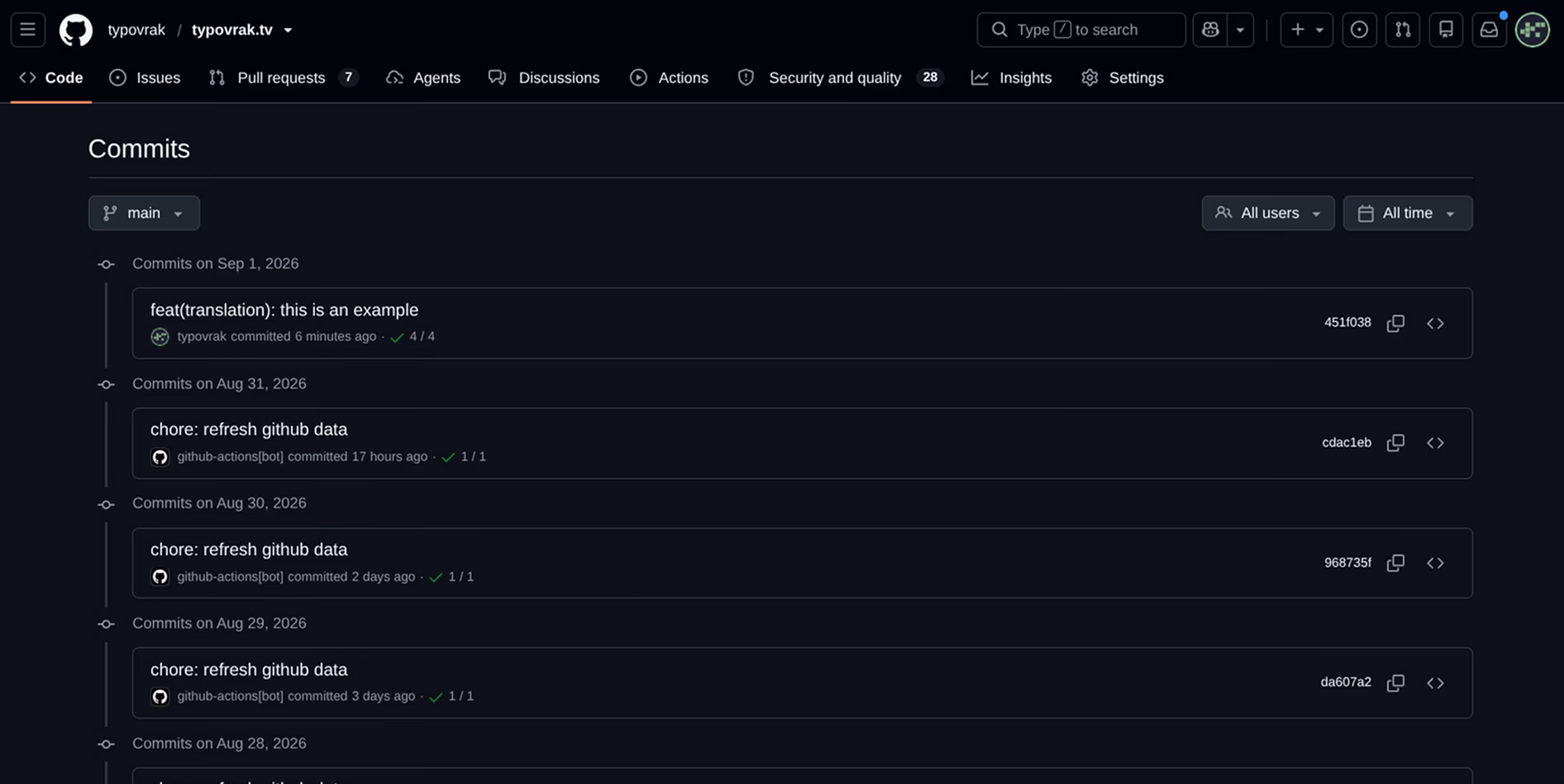Browse repository at commit cdac1eb
This screenshot has width=1564, height=784.
1435,443
